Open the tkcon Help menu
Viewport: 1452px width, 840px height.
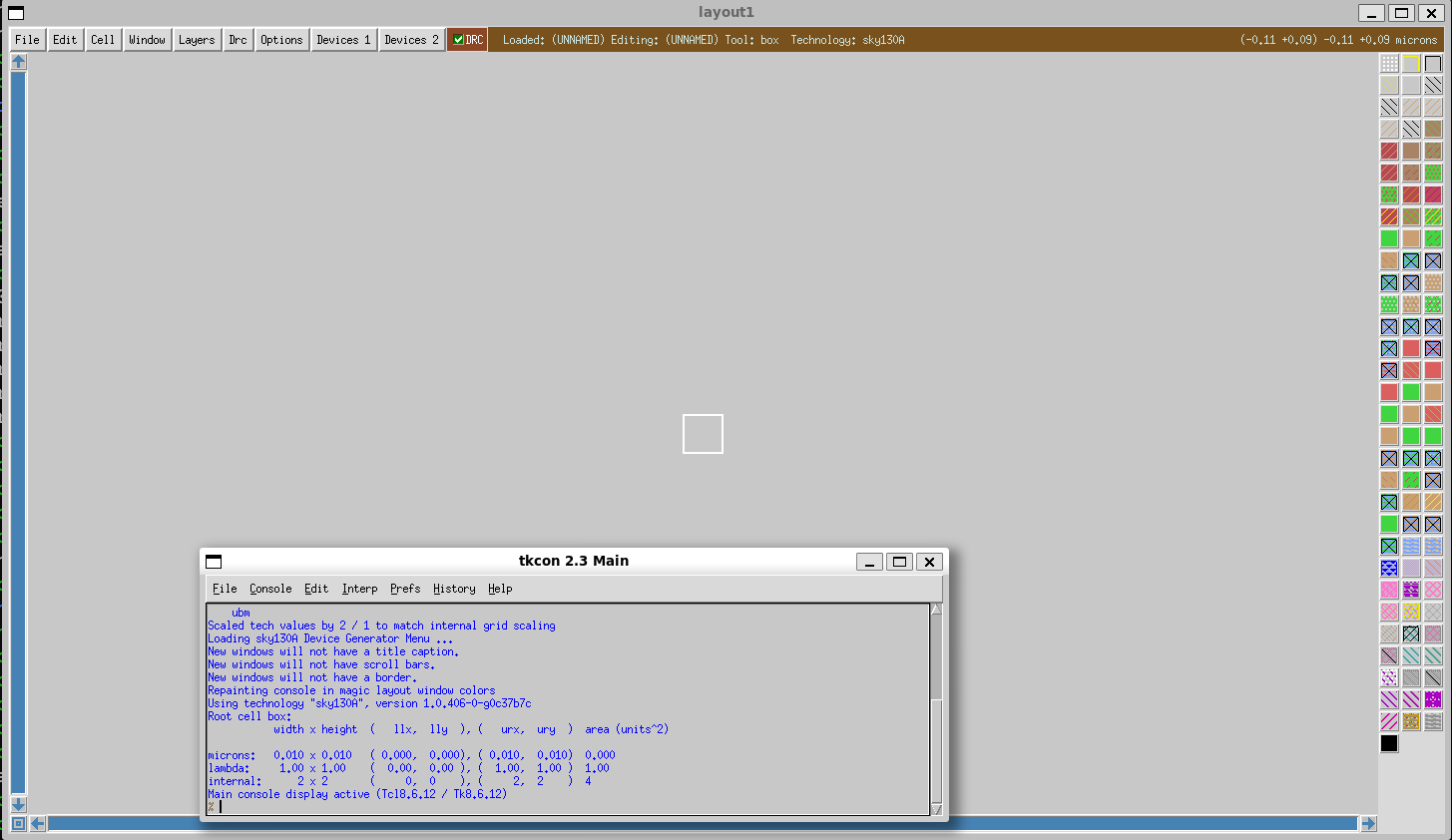pyautogui.click(x=500, y=589)
